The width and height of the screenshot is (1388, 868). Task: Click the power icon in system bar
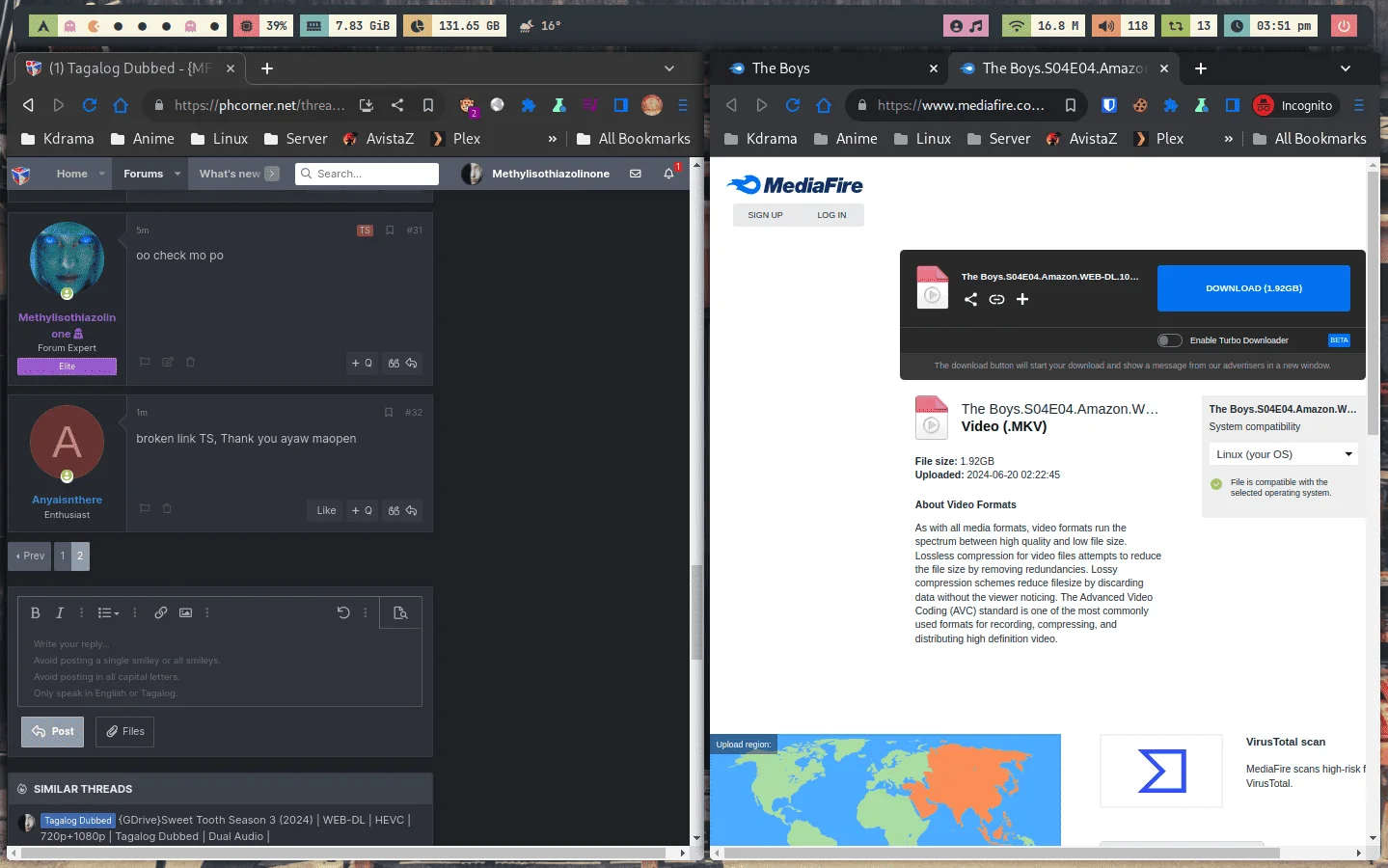(x=1344, y=26)
